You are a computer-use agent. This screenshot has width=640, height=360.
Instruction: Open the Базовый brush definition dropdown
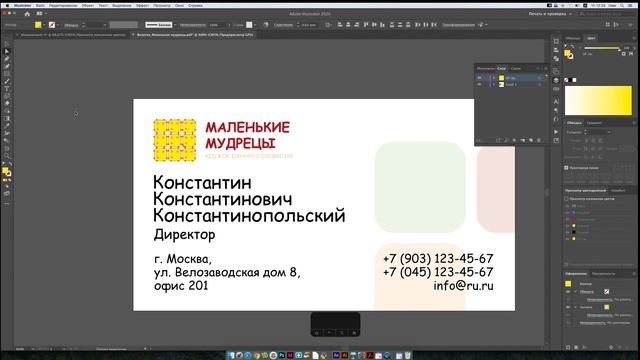click(x=175, y=25)
